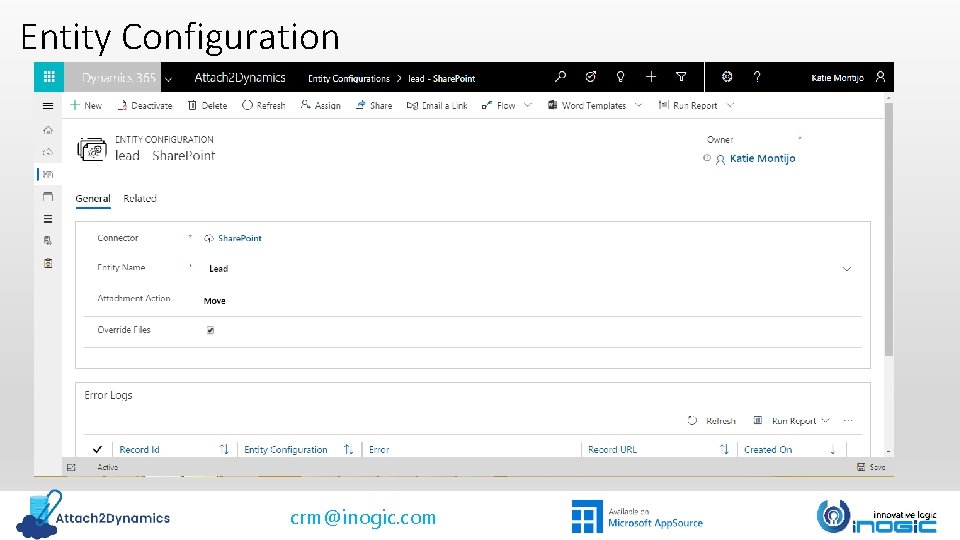Expand the Flow dropdown chevron
This screenshot has height=540, width=960.
(x=528, y=105)
